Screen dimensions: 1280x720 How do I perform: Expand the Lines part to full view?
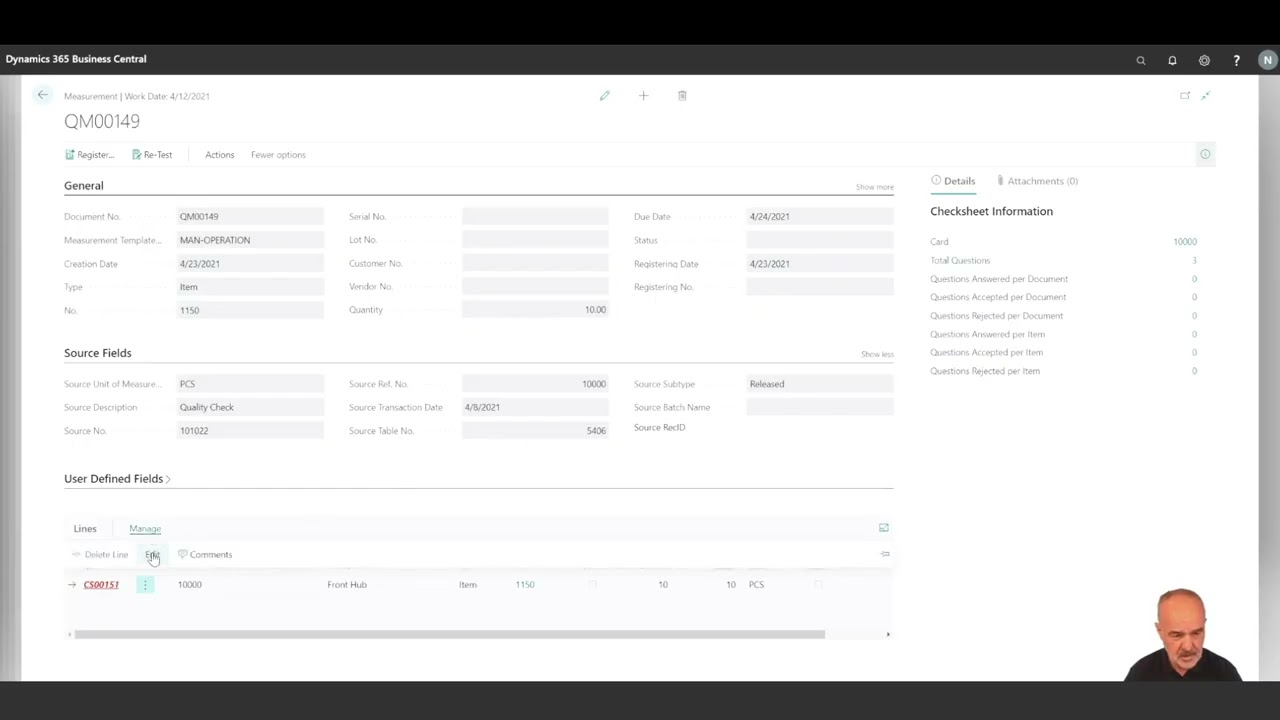[x=883, y=528]
